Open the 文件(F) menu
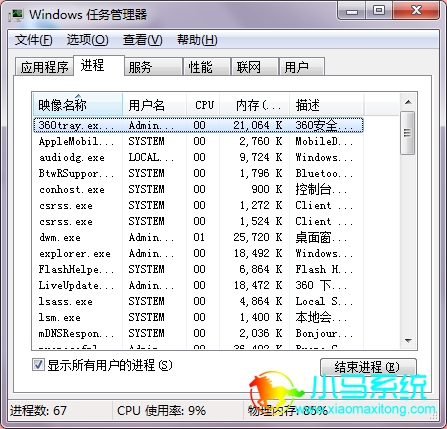447x429 pixels. click(33, 40)
